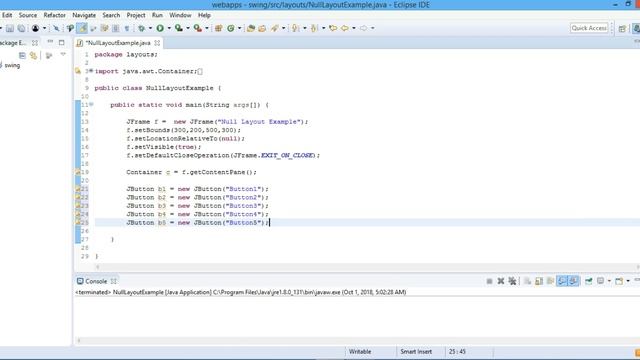Select the Package Explorer tab
The height and width of the screenshot is (360, 640).
(x=13, y=43)
